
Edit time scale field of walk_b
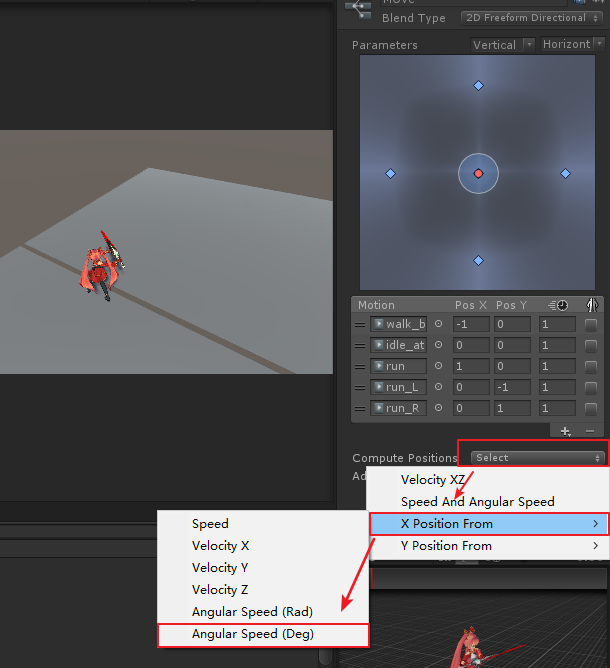pos(557,324)
